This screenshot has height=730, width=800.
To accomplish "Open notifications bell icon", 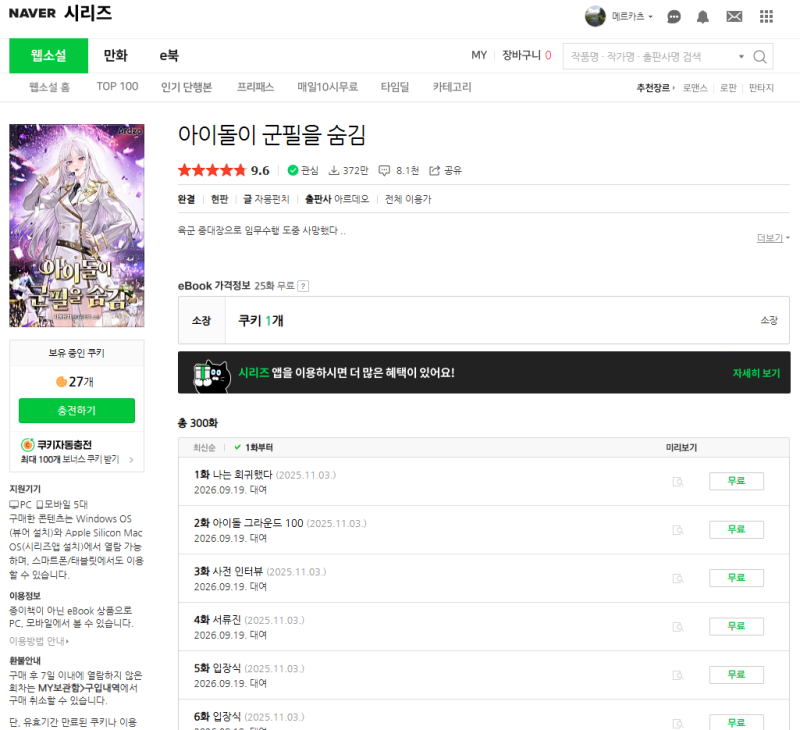I will point(703,17).
